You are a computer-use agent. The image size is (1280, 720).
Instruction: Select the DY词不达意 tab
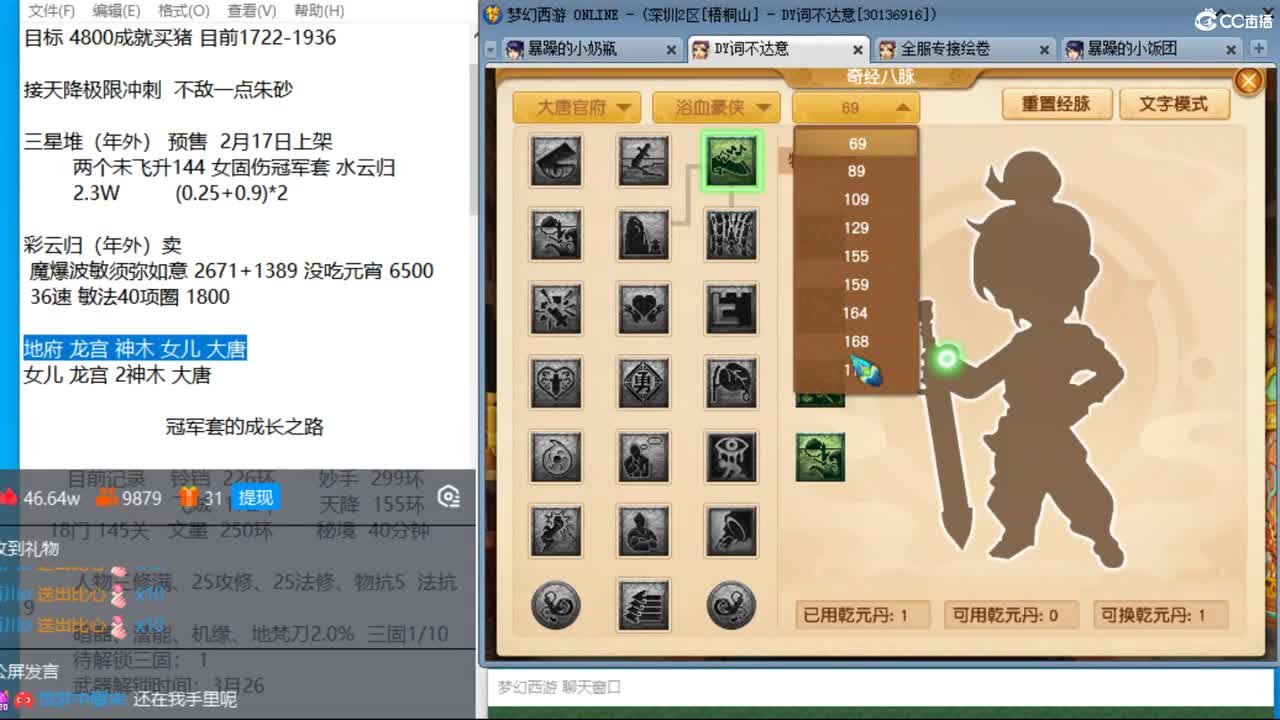coord(777,49)
